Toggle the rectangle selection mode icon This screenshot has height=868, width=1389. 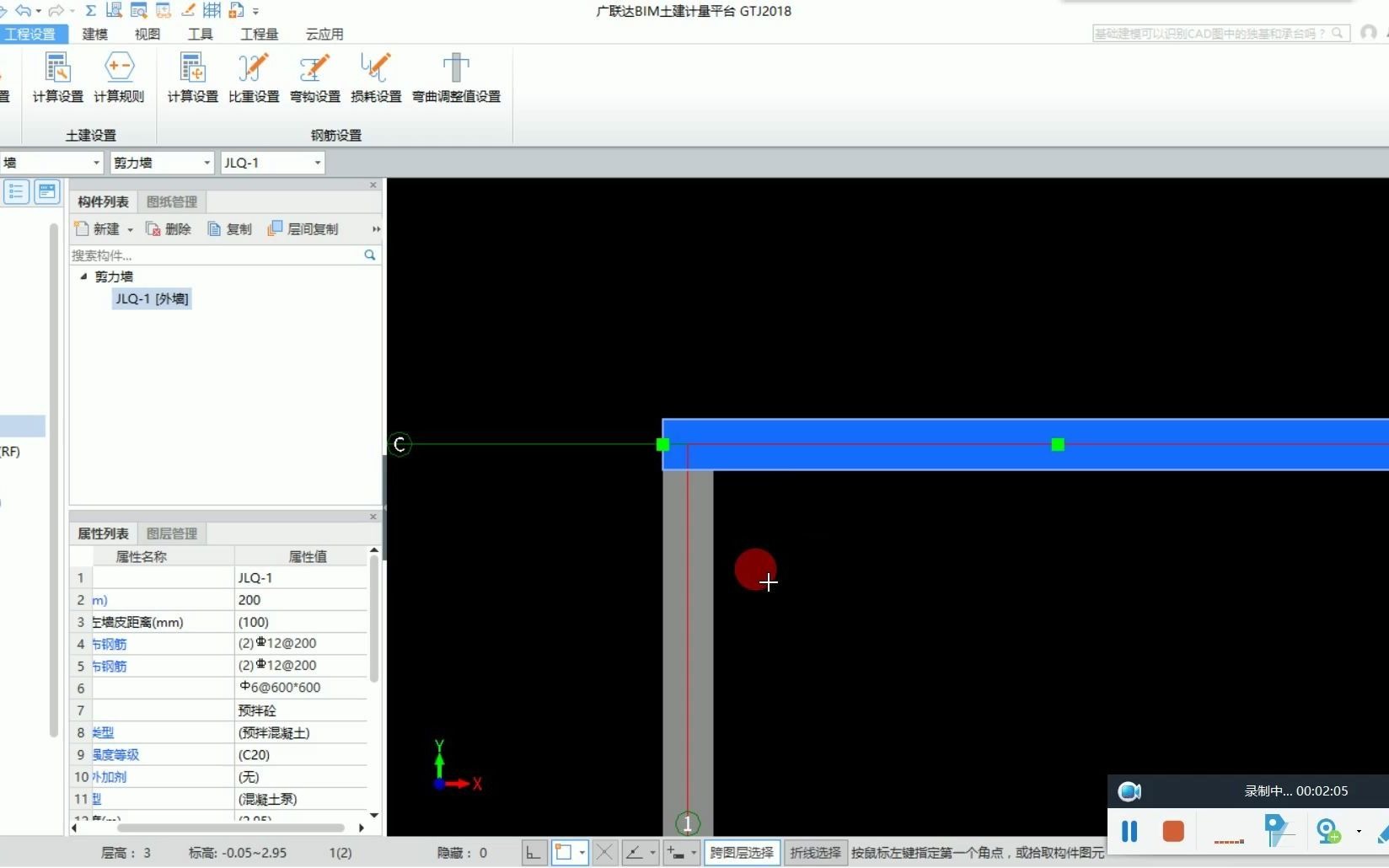(x=563, y=853)
